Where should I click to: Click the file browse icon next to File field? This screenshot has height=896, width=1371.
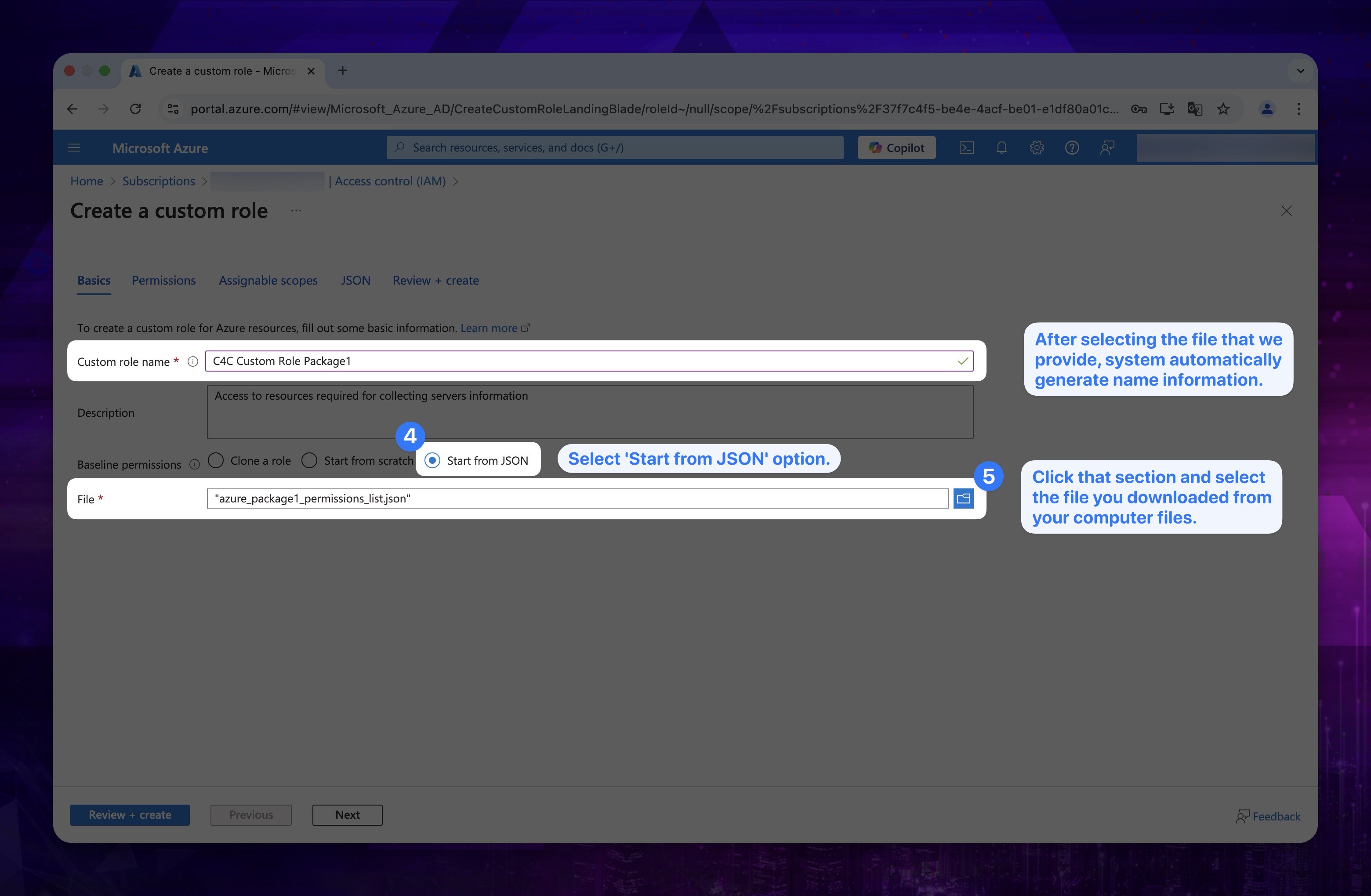coord(963,498)
